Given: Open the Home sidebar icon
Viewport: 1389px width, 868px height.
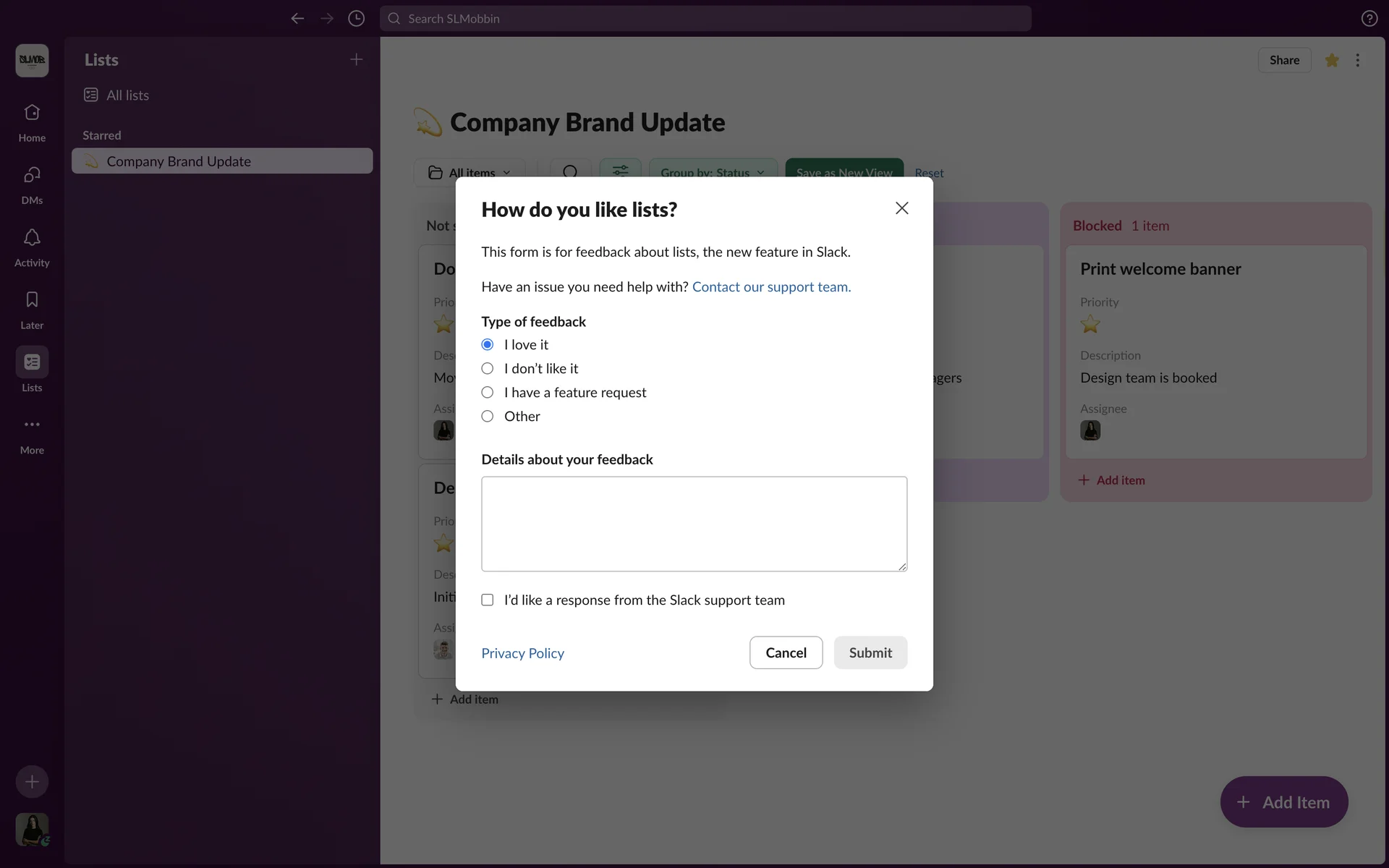Looking at the screenshot, I should (x=32, y=113).
